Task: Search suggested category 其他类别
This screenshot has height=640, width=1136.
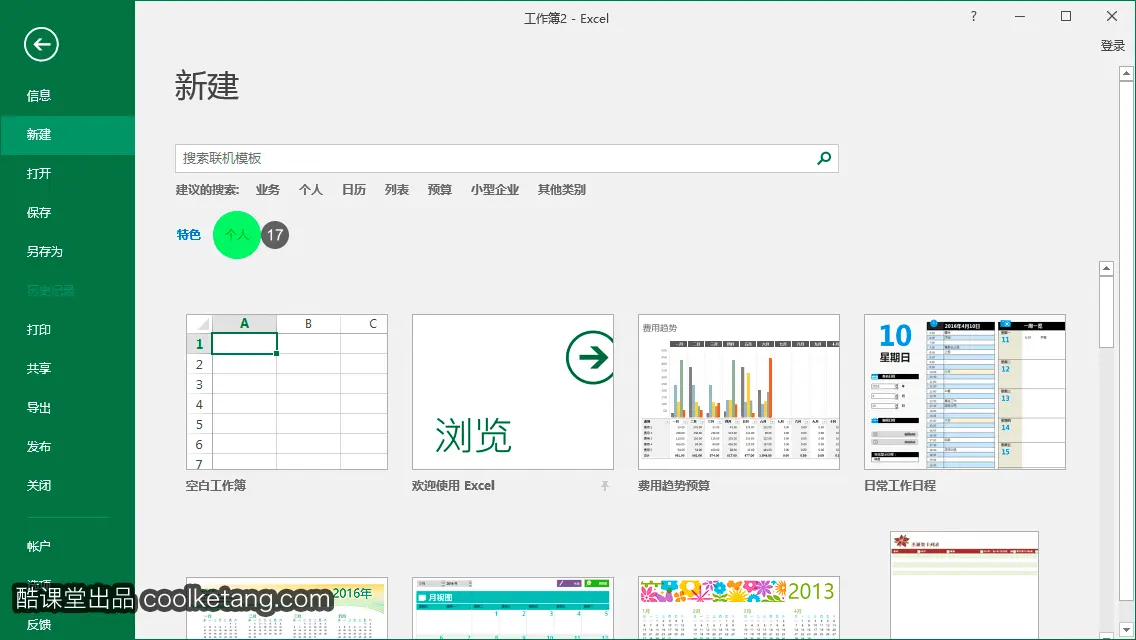Action: coord(561,190)
